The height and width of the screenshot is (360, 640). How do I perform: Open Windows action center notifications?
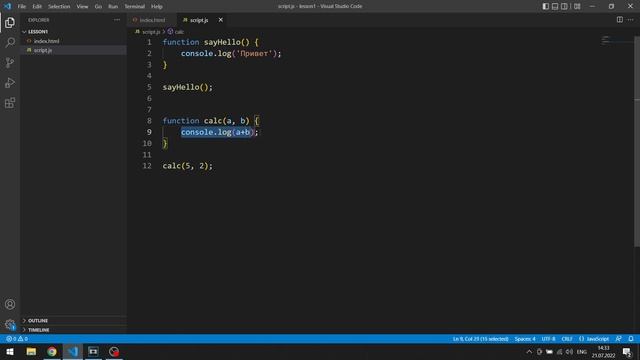[x=627, y=351]
